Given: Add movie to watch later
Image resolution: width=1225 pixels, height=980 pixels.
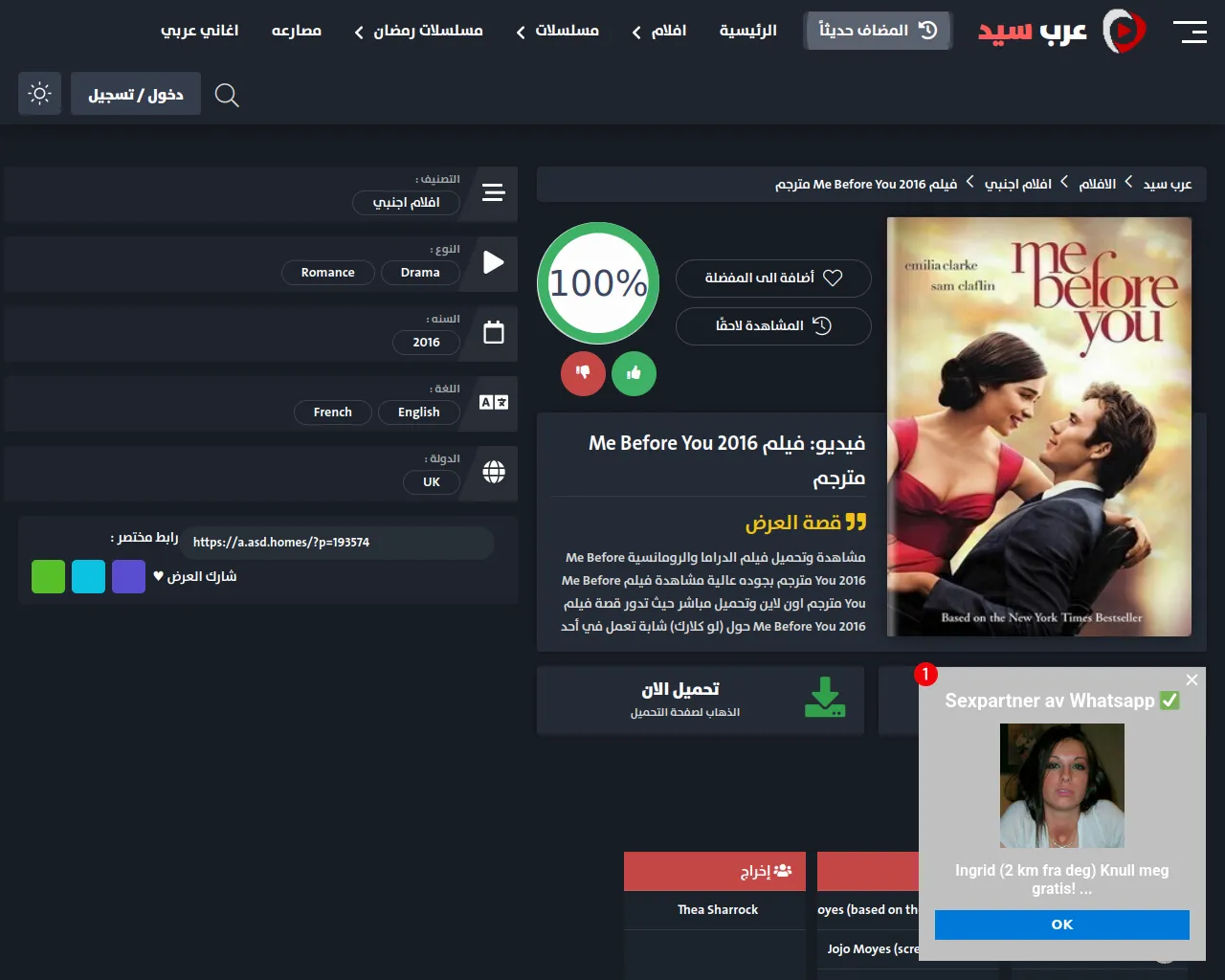Looking at the screenshot, I should click(773, 326).
